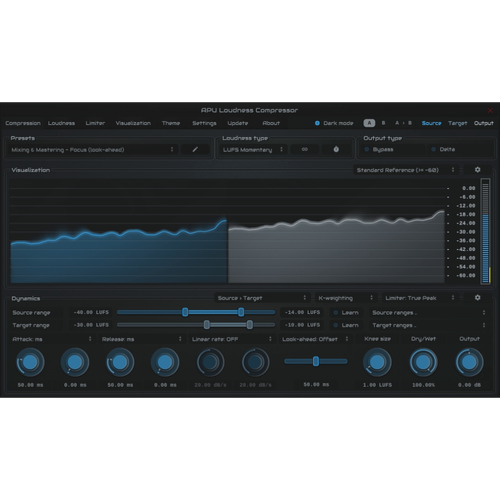Click the 100.00% Dry/Wet value
Image resolution: width=500 pixels, height=500 pixels.
point(423,385)
